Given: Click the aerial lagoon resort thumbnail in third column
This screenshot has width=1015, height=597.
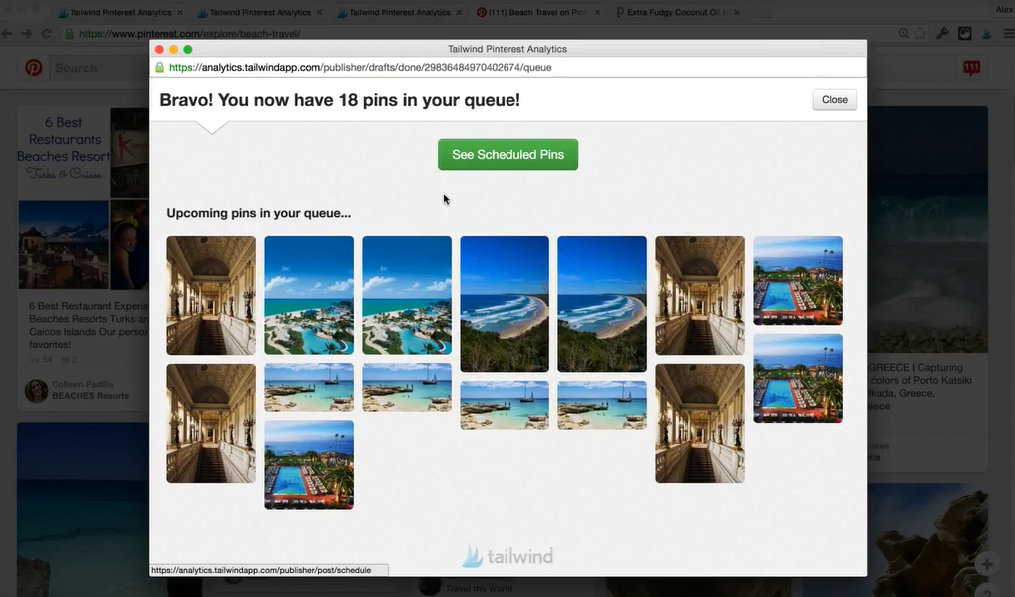Looking at the screenshot, I should click(x=407, y=295).
